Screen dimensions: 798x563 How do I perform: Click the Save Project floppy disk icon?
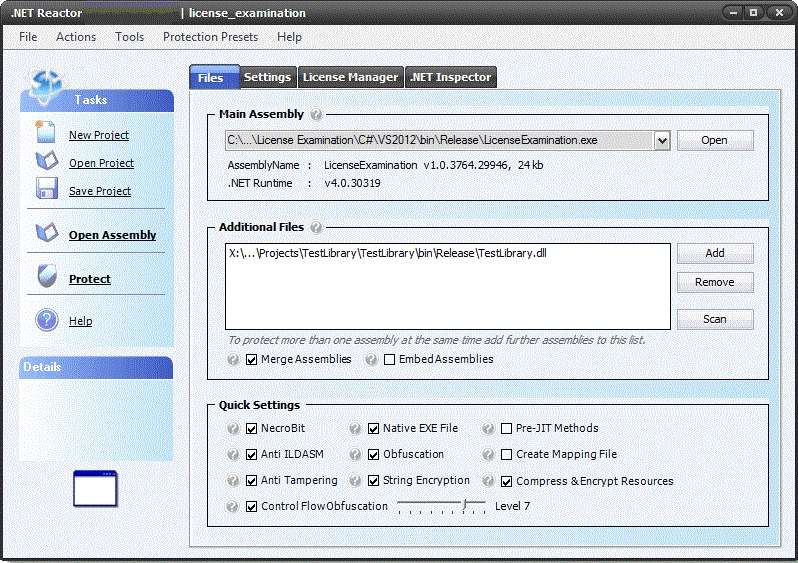(46, 188)
